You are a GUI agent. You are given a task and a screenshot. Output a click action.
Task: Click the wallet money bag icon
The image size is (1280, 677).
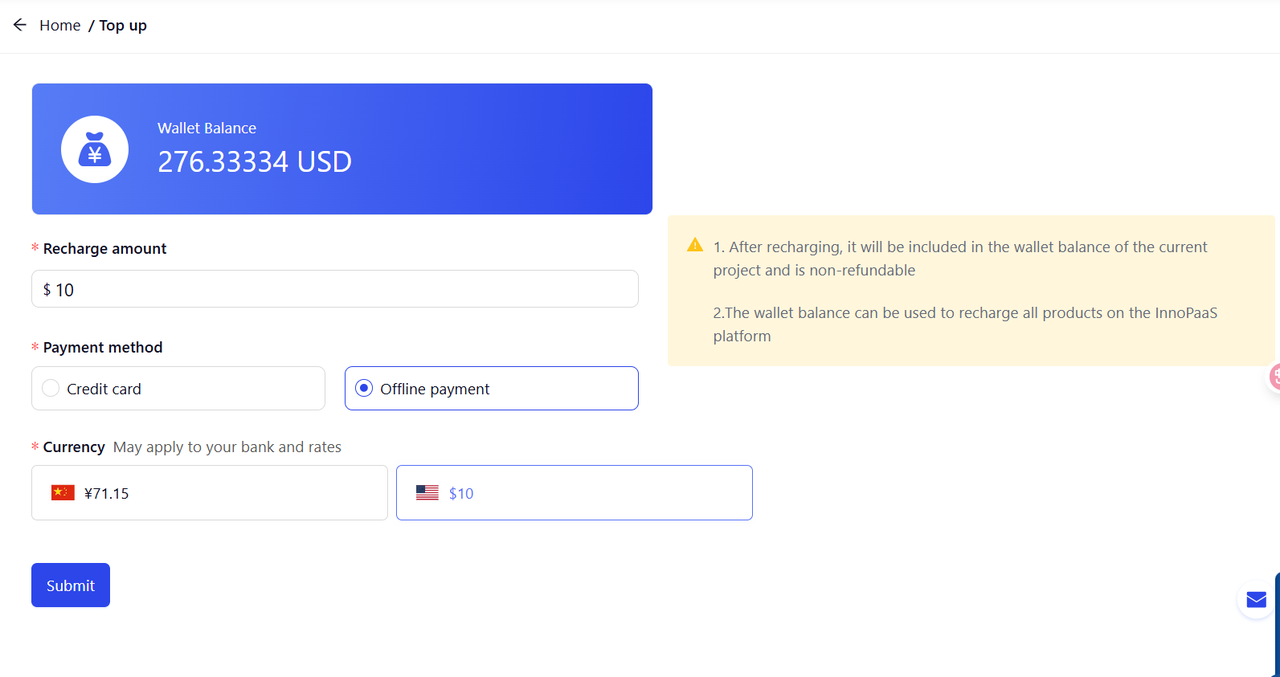coord(95,149)
